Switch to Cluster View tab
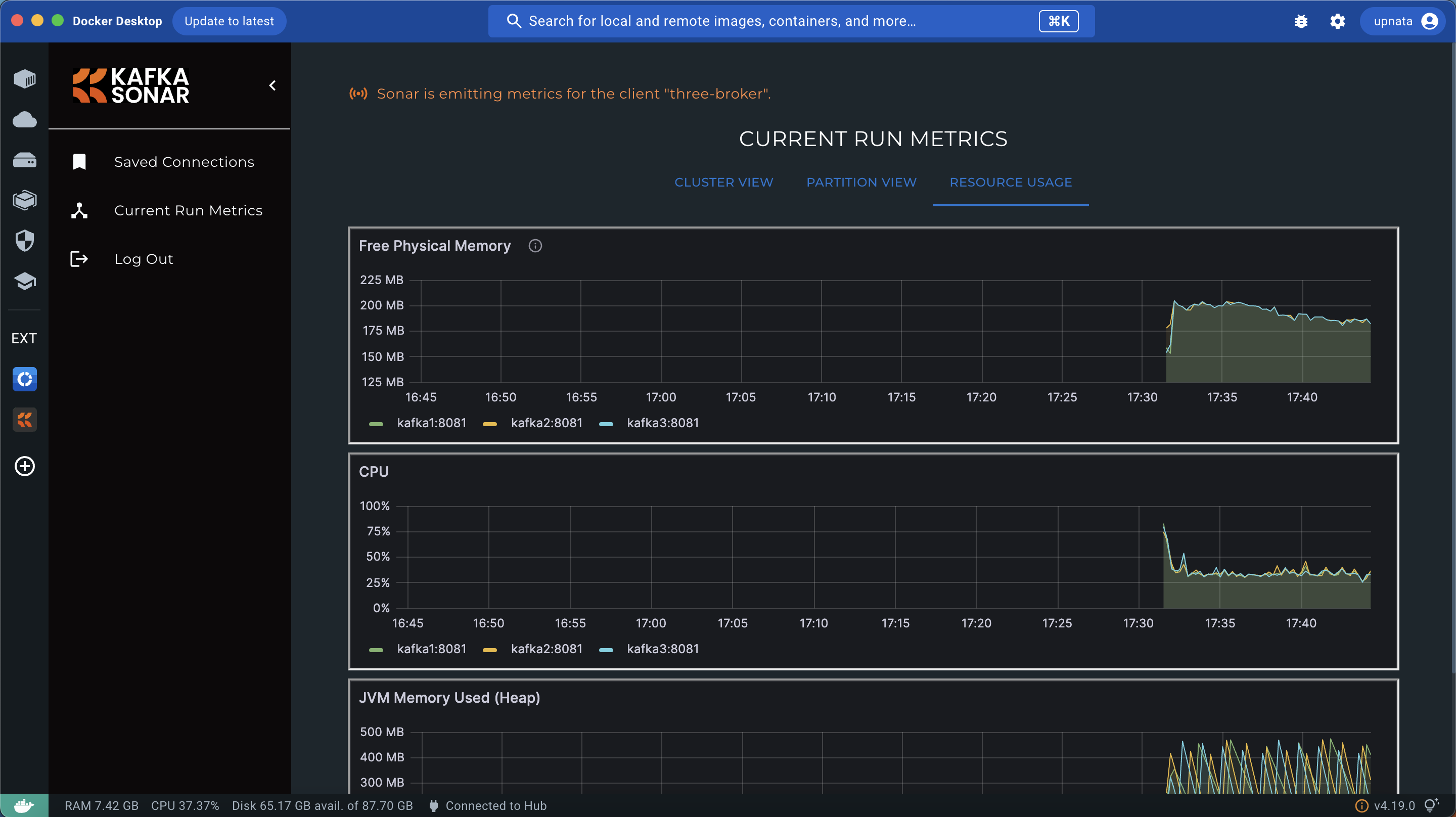This screenshot has width=1456, height=817. tap(723, 183)
